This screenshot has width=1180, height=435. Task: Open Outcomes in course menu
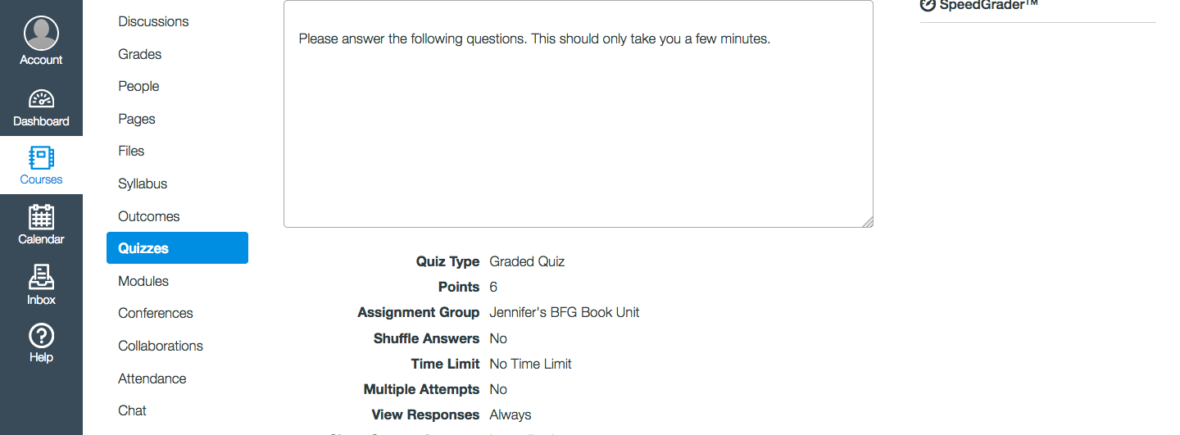pos(149,216)
